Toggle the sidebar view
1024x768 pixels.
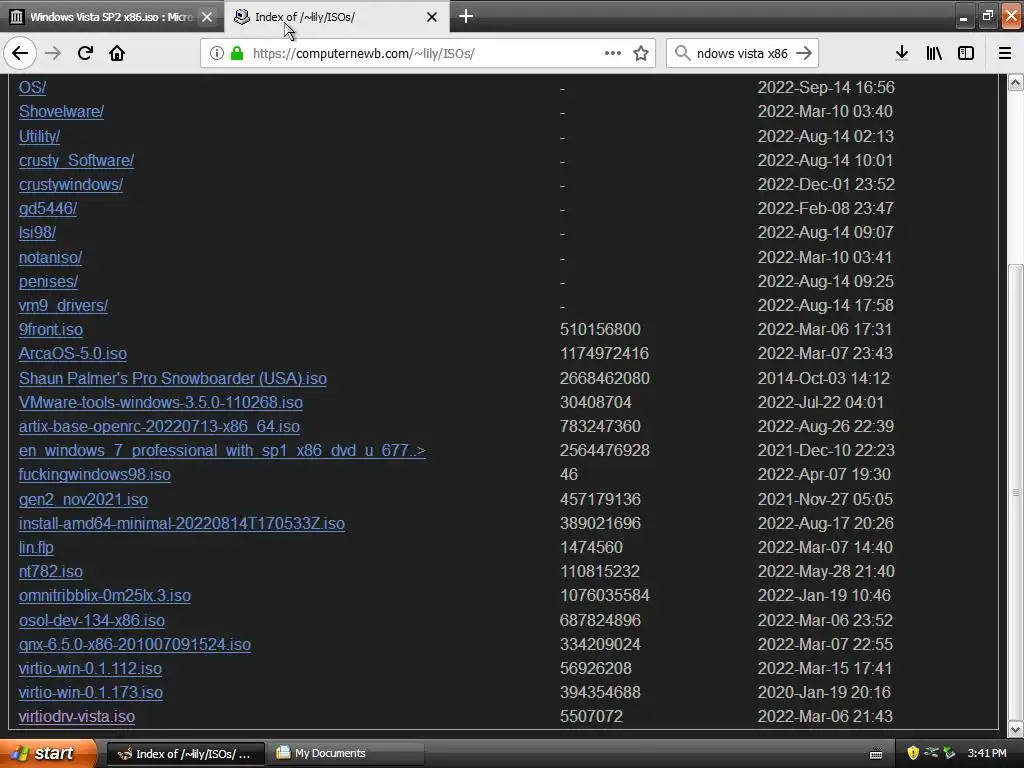tap(966, 53)
